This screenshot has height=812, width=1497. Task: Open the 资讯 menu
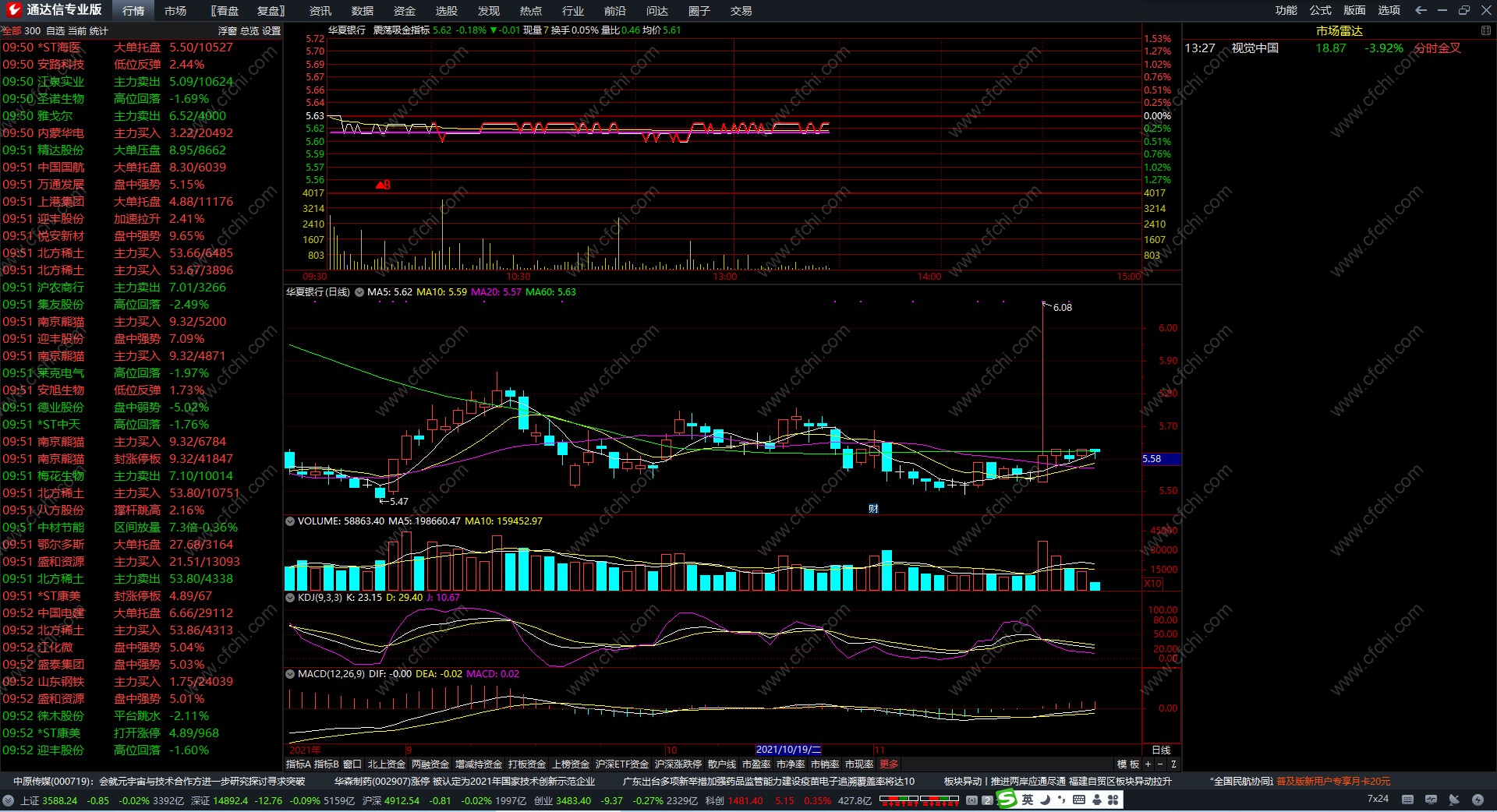point(320,11)
